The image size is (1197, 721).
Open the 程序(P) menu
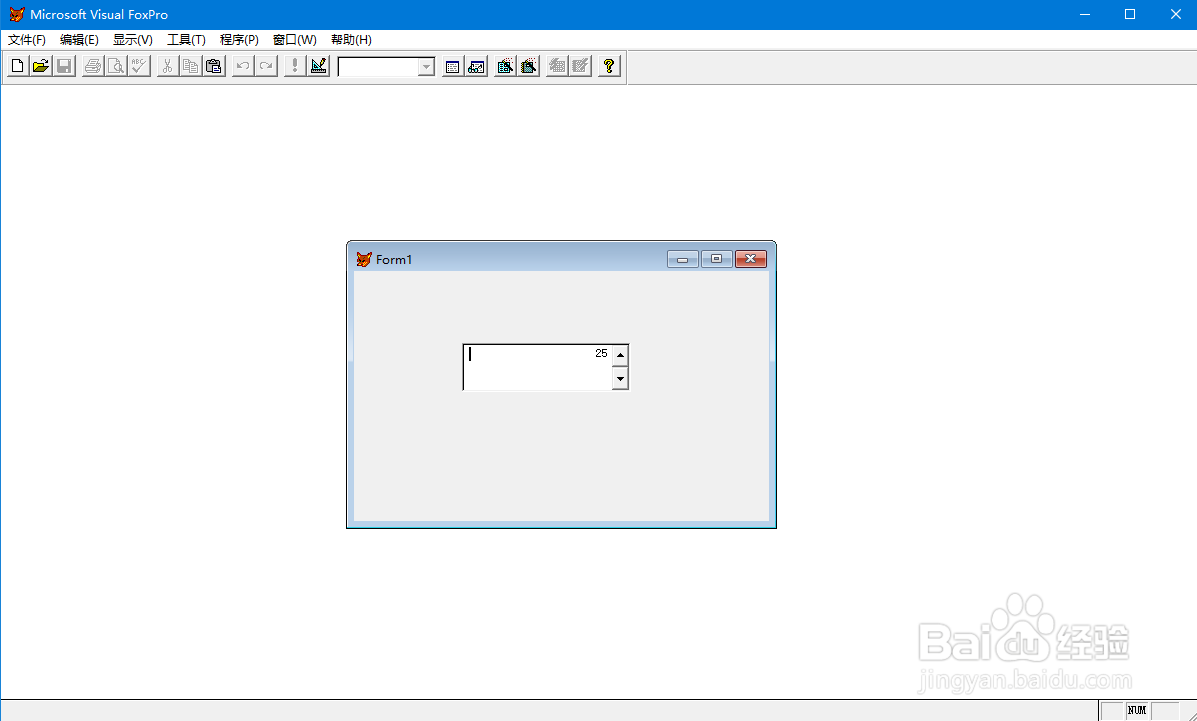click(x=239, y=40)
